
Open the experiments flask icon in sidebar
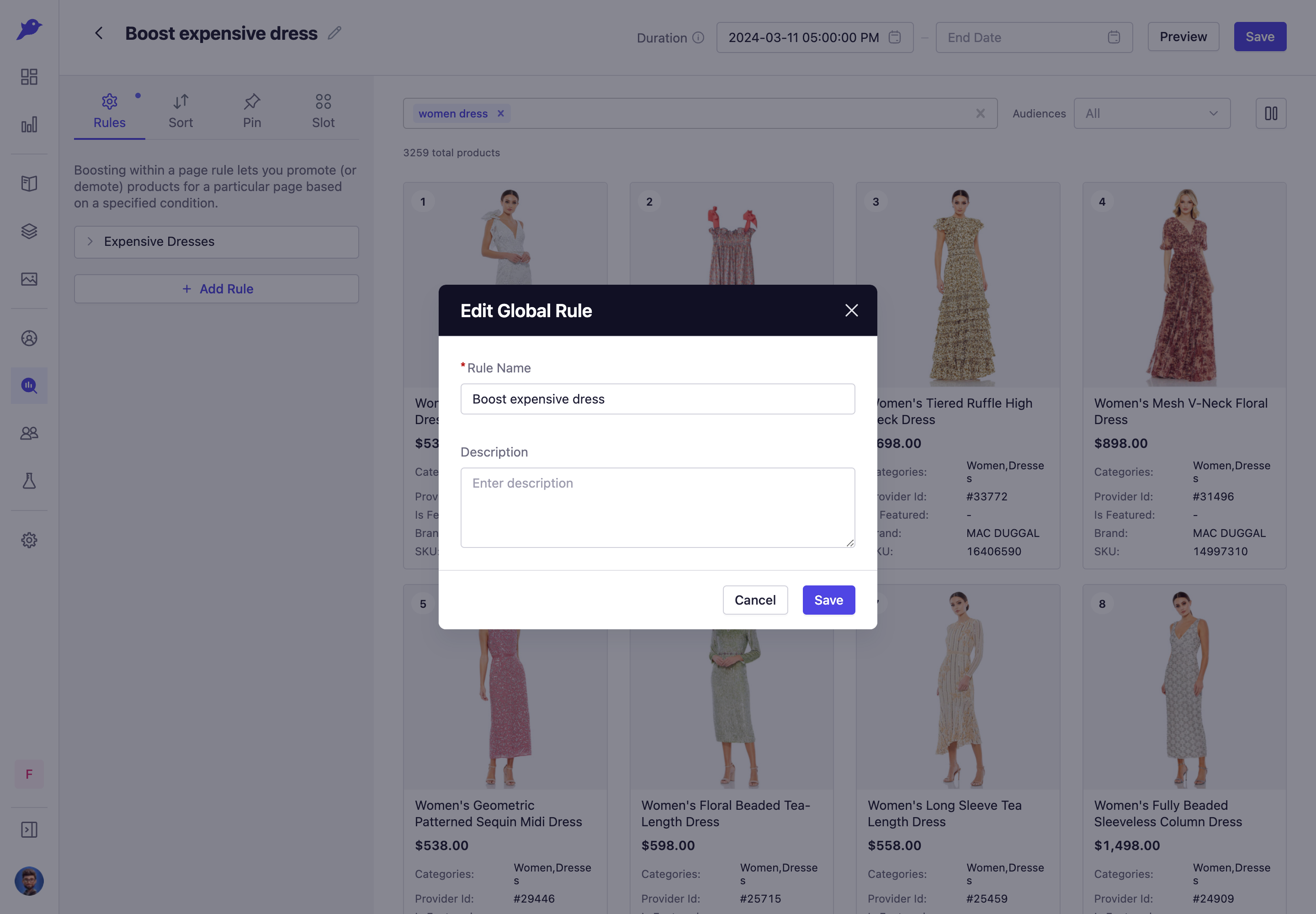tap(29, 480)
